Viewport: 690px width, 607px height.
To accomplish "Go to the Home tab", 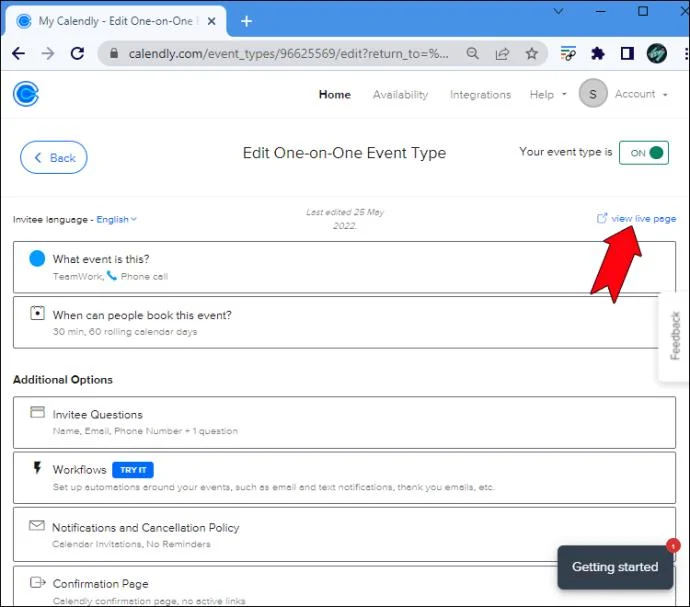I will coord(335,94).
